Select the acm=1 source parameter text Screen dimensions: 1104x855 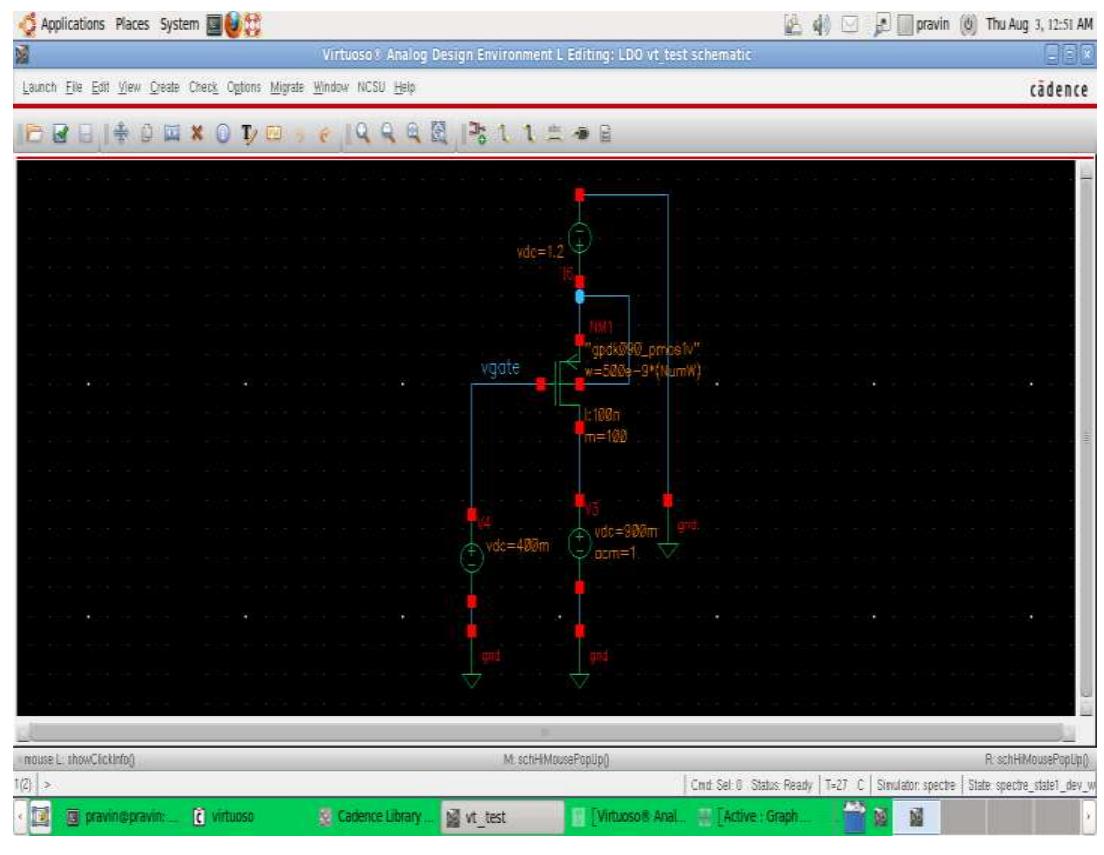615,554
